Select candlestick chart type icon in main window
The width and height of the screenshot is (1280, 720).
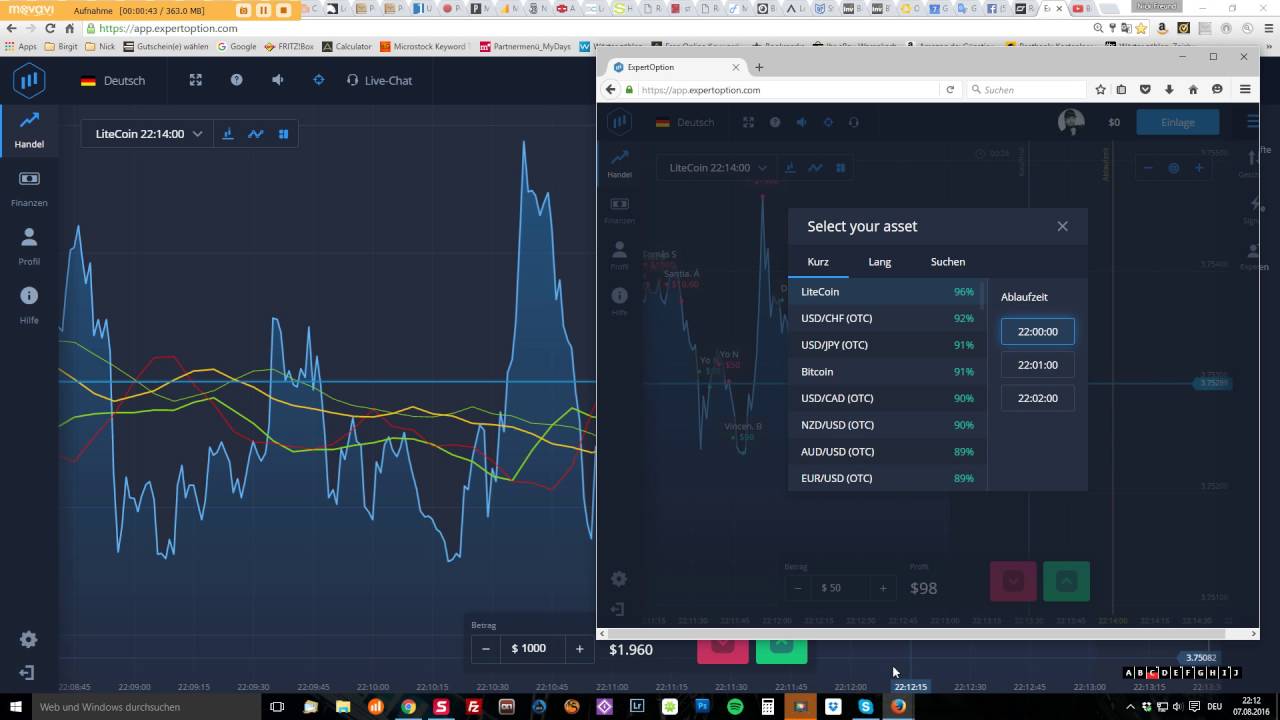point(228,134)
